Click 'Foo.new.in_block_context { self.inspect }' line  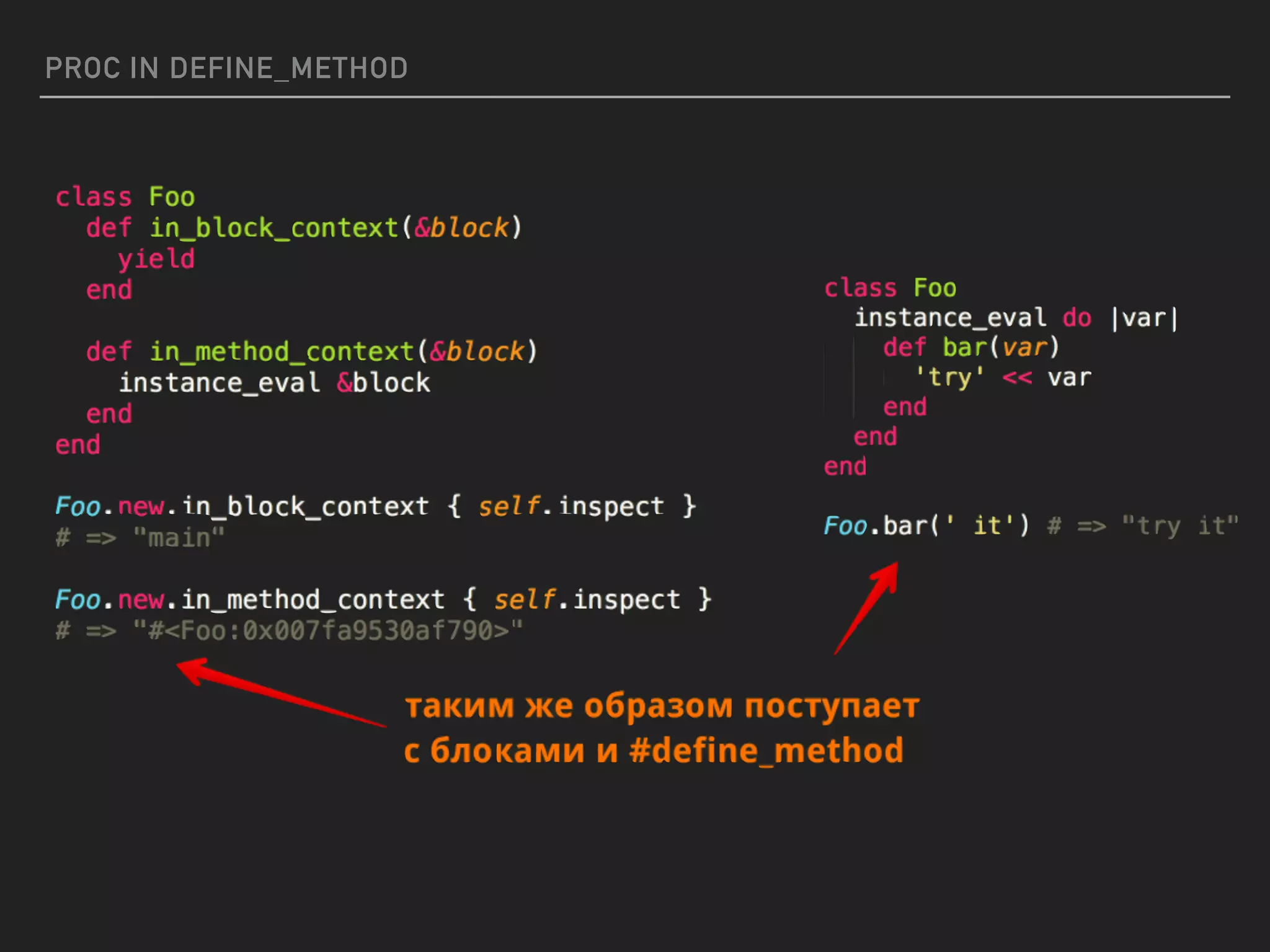[376, 506]
